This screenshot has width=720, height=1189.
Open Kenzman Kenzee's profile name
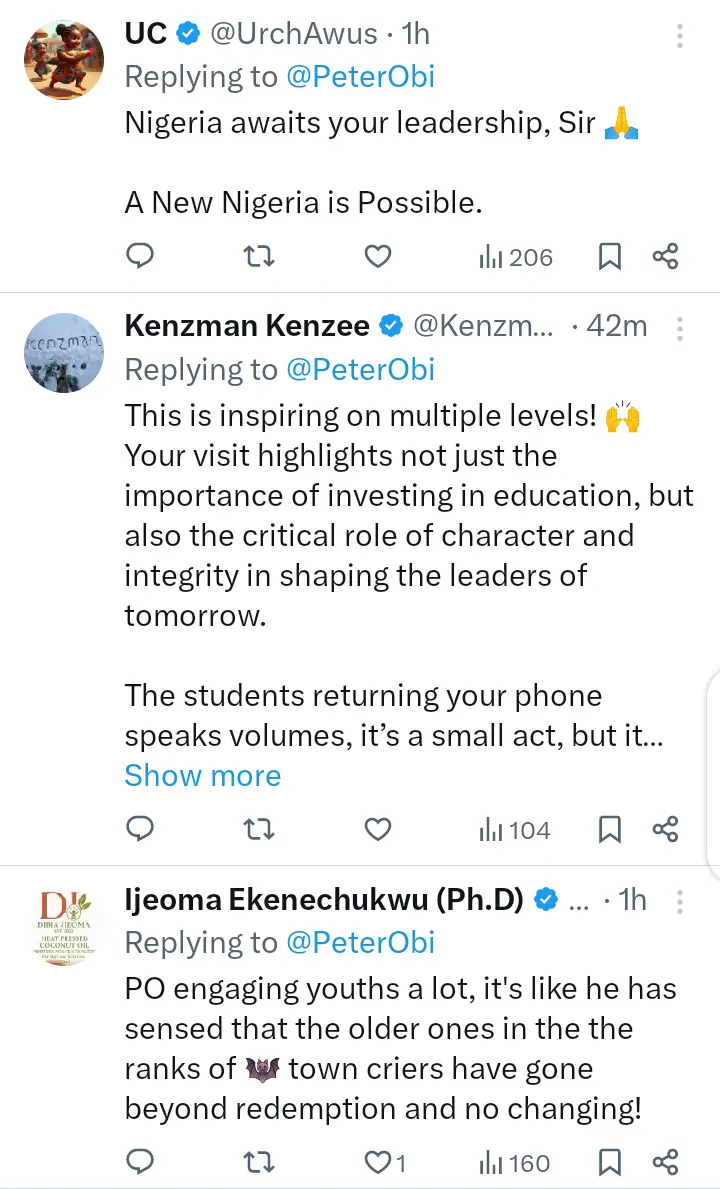[247, 325]
